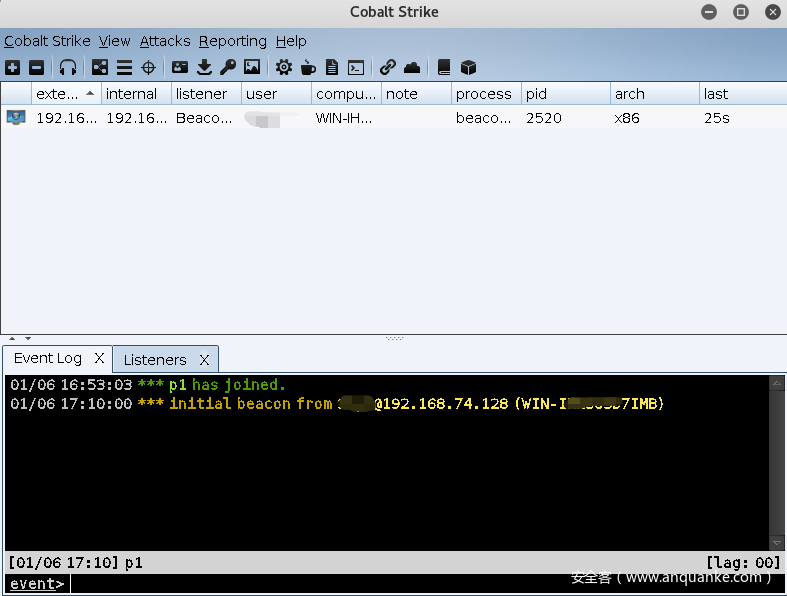The image size is (787, 596).
Task: Sort sessions by the pid column header
Action: pyautogui.click(x=565, y=94)
